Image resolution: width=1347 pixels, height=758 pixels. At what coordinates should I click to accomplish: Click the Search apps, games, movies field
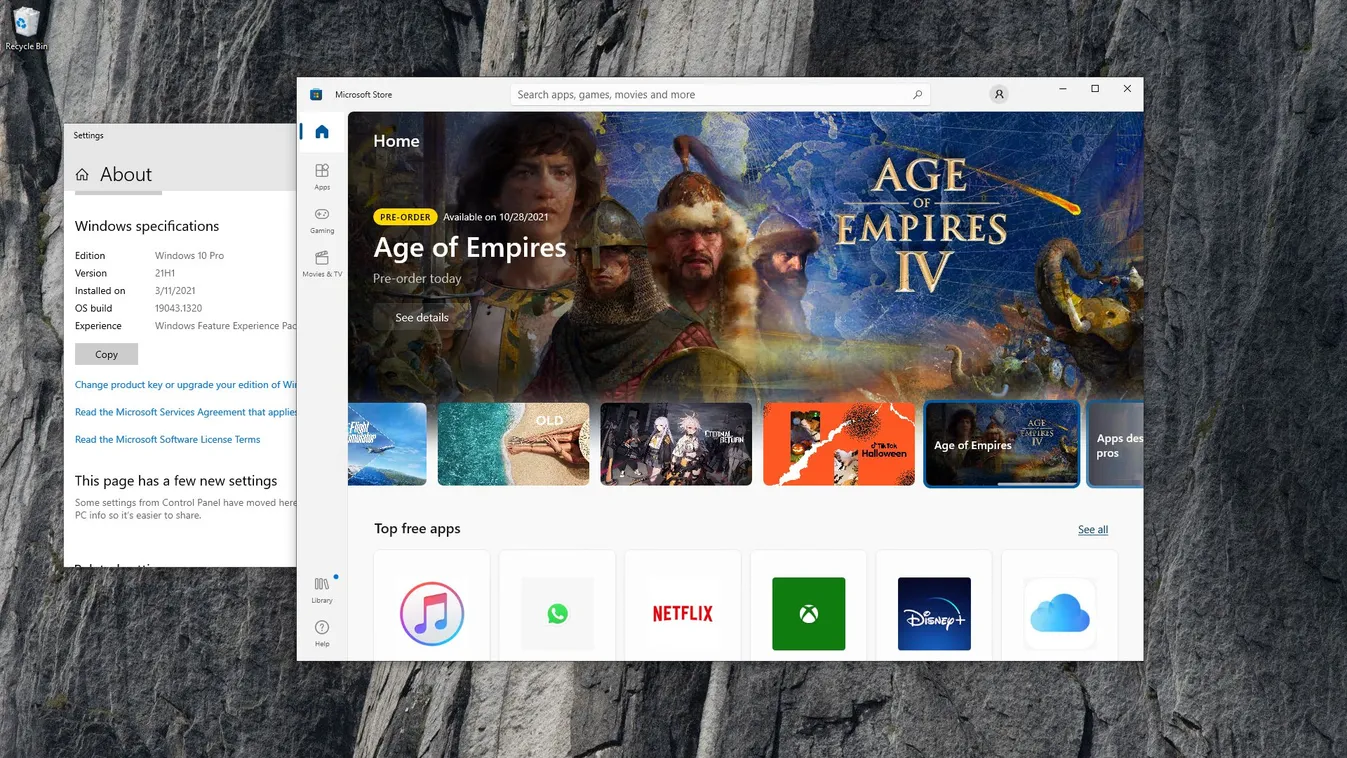tap(720, 95)
